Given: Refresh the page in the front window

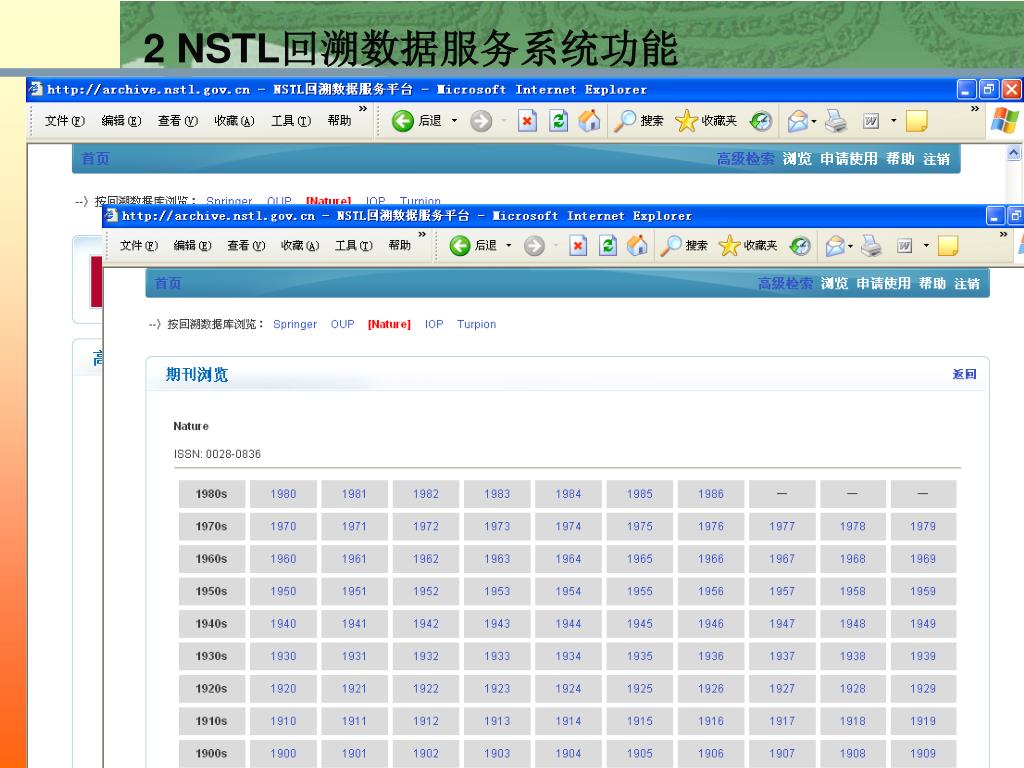Looking at the screenshot, I should pyautogui.click(x=608, y=246).
